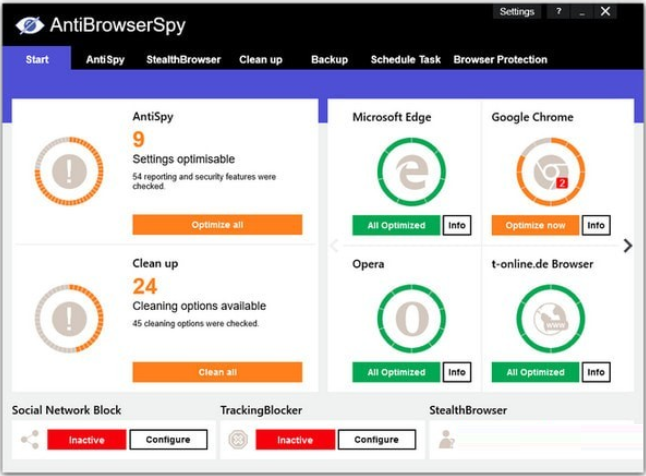
Task: Toggle TrackingBlocker Inactive status
Action: [295, 440]
